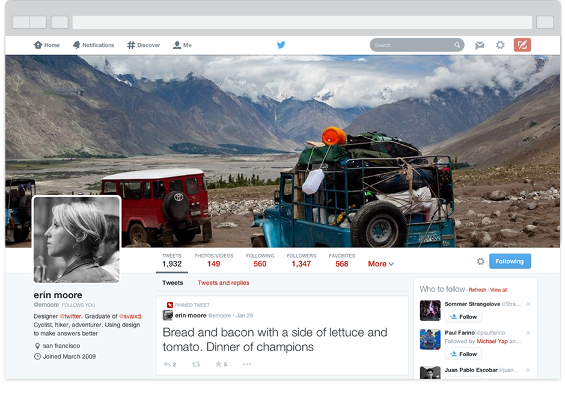The image size is (565, 398).
Task: Compose a new tweet with quill button
Action: [x=522, y=45]
